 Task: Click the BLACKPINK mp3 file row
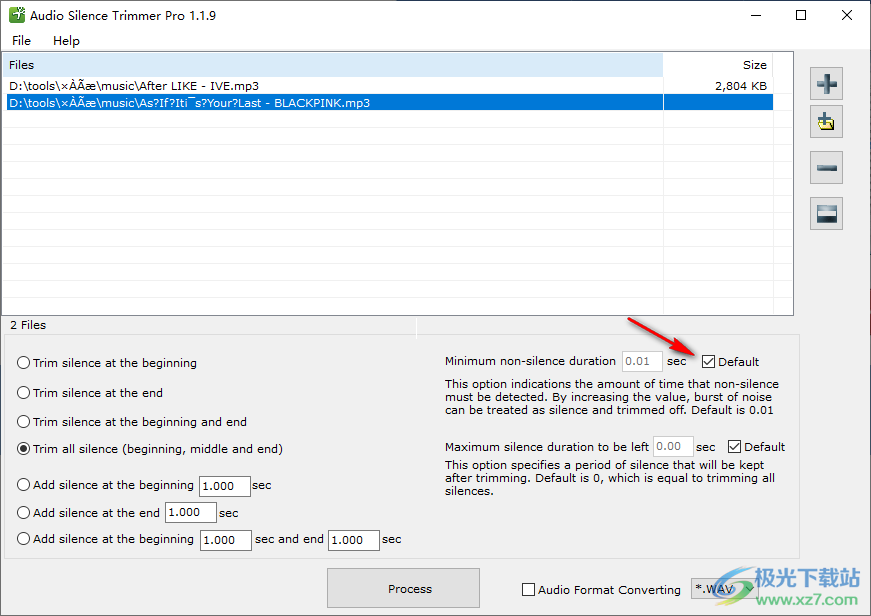point(188,102)
